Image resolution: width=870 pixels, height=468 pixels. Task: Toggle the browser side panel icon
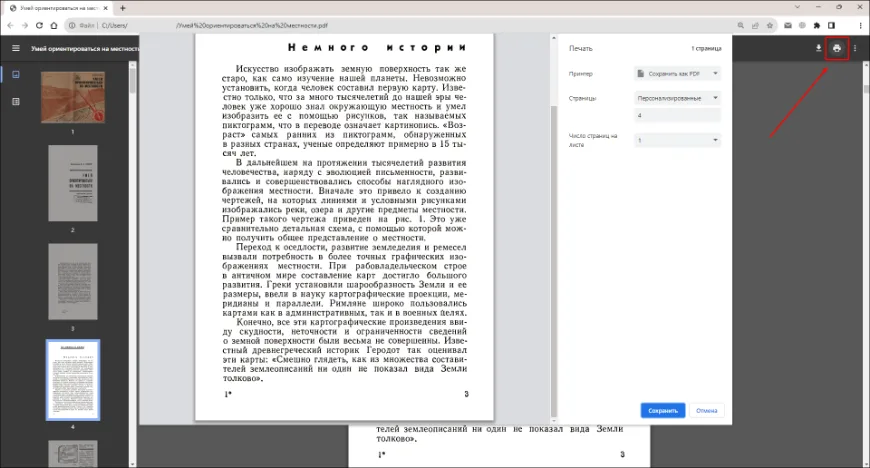[832, 24]
